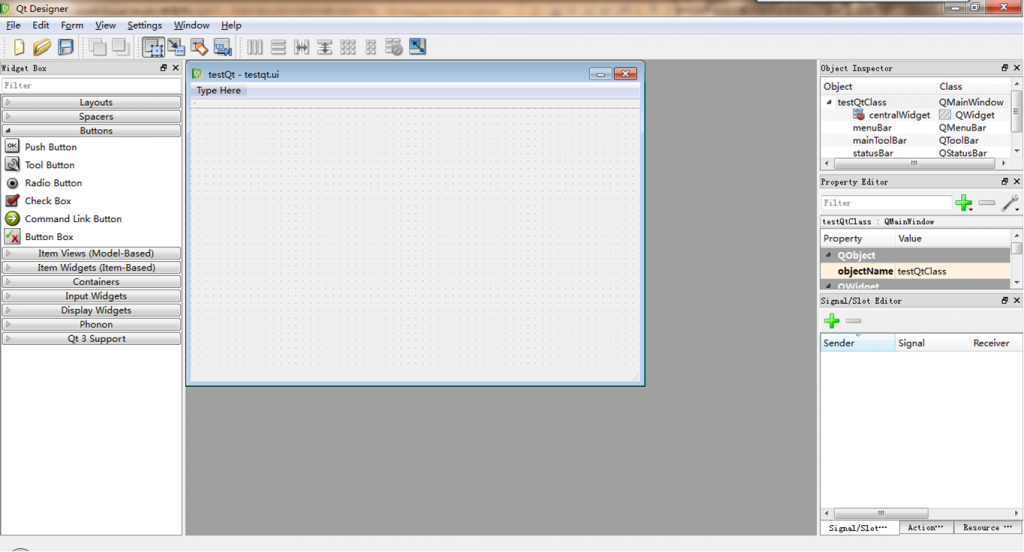Collapse testQtClass tree node arrow

(x=829, y=102)
